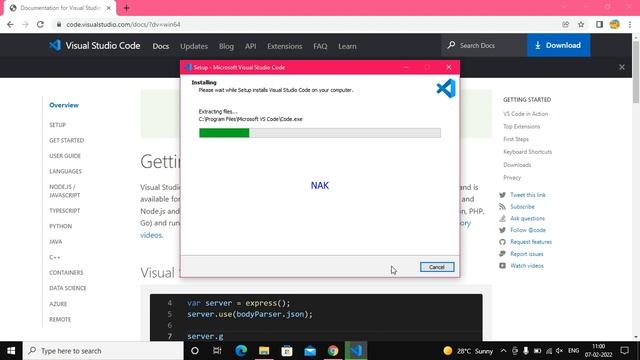640x360 pixels.
Task: Open the videos hyperlink in paragraph
Action: point(151,235)
